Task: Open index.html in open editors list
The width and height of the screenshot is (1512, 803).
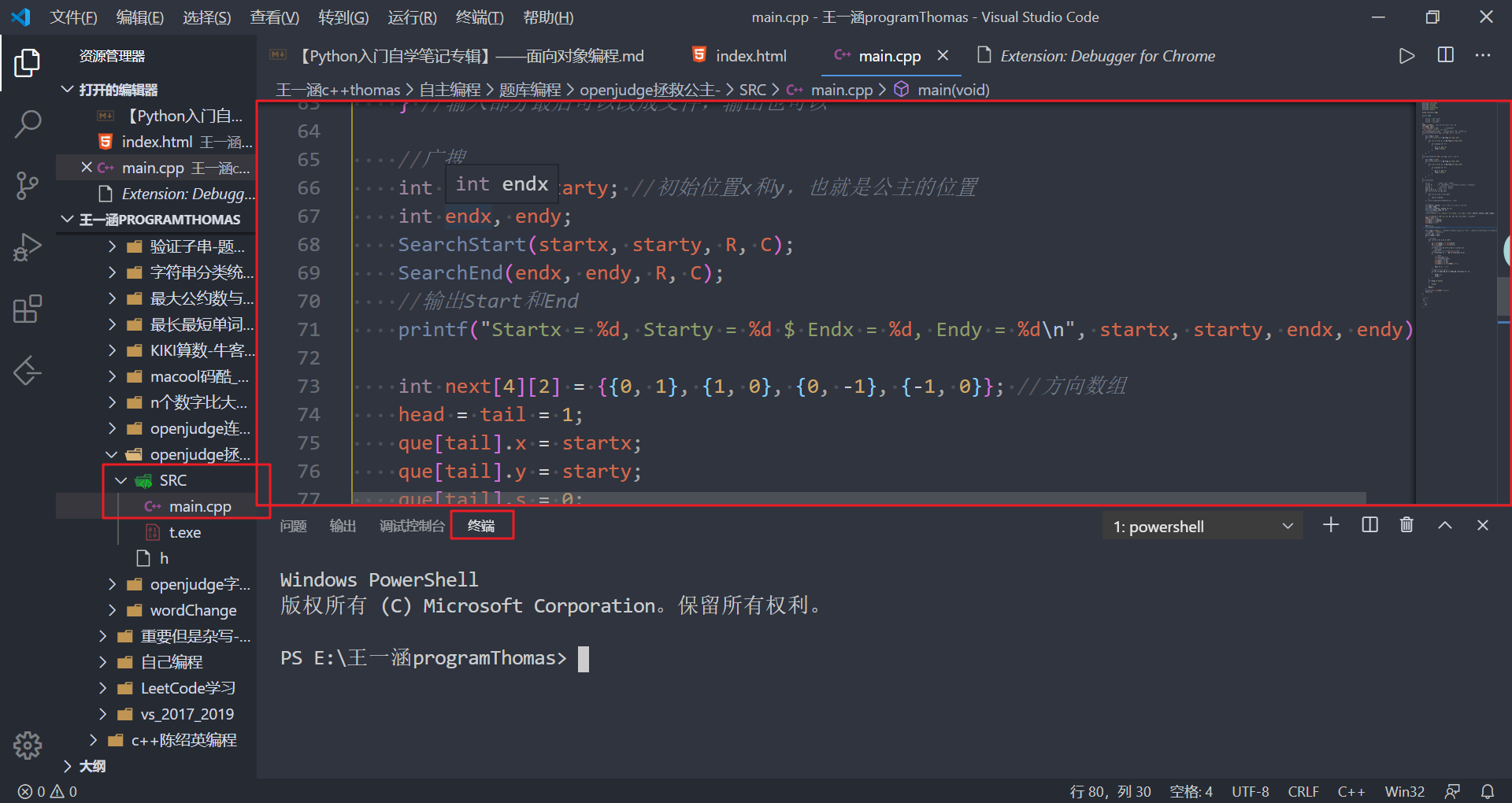Action: 156,142
